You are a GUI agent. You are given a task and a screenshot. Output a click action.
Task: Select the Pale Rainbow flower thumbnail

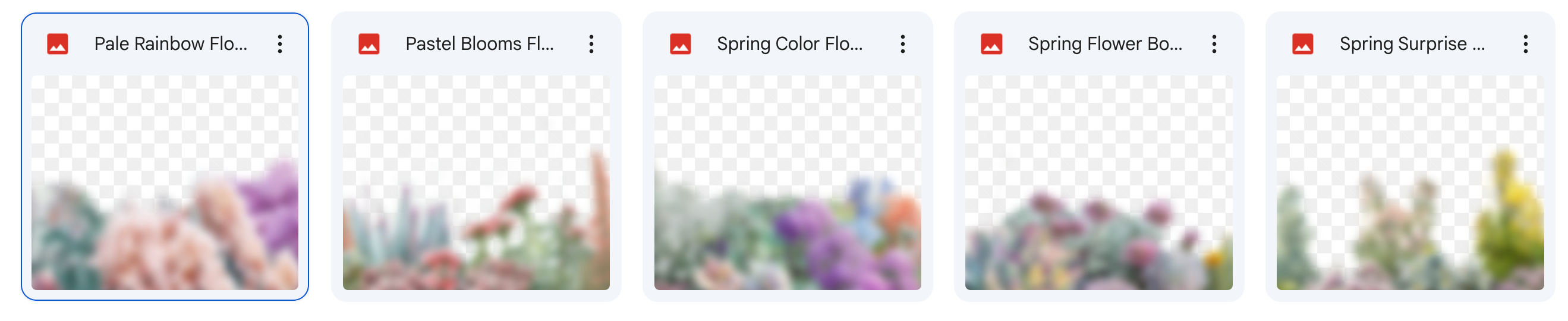tap(165, 182)
